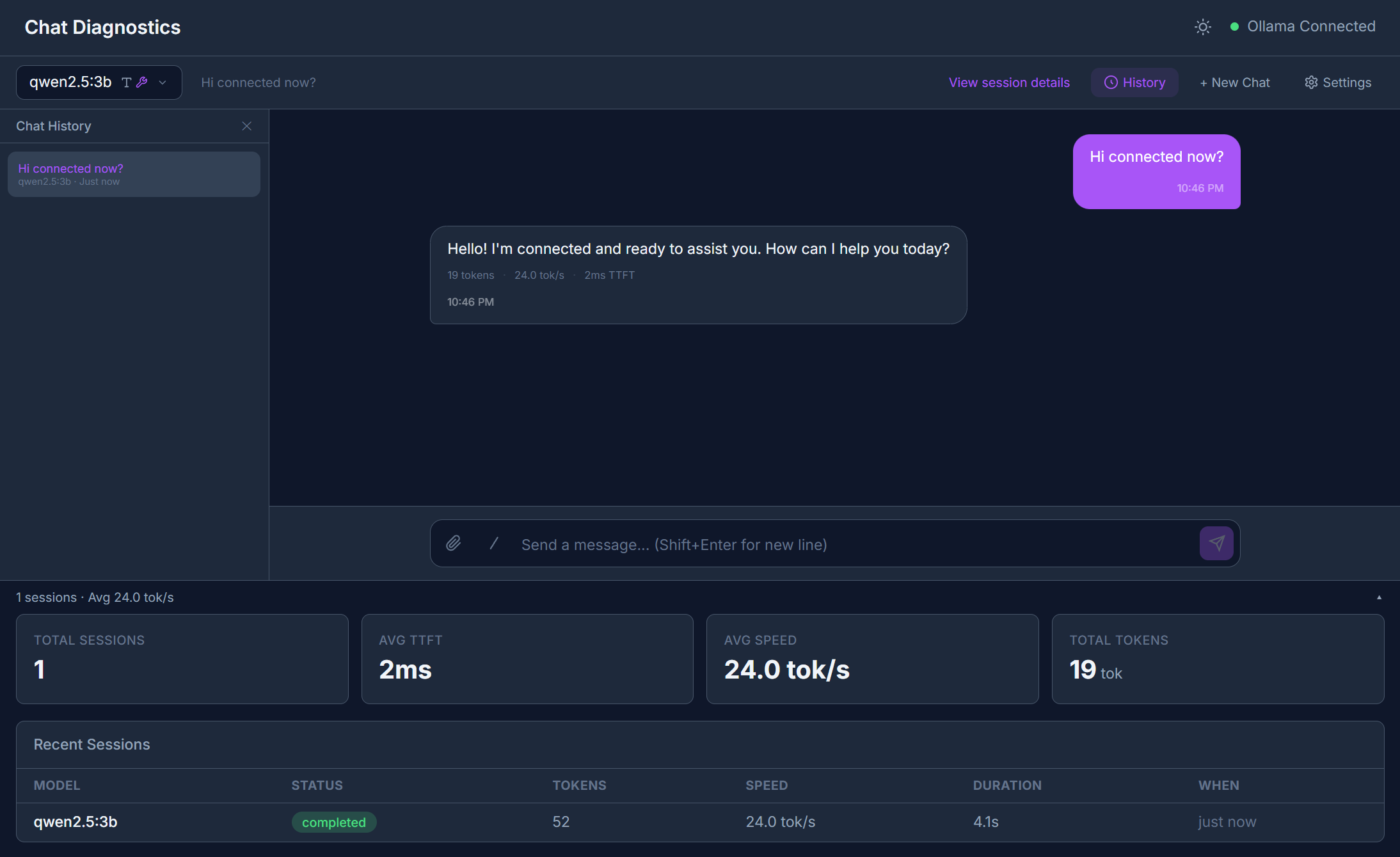Toggle light theme with the sun icon
This screenshot has width=1400, height=857.
click(1203, 27)
